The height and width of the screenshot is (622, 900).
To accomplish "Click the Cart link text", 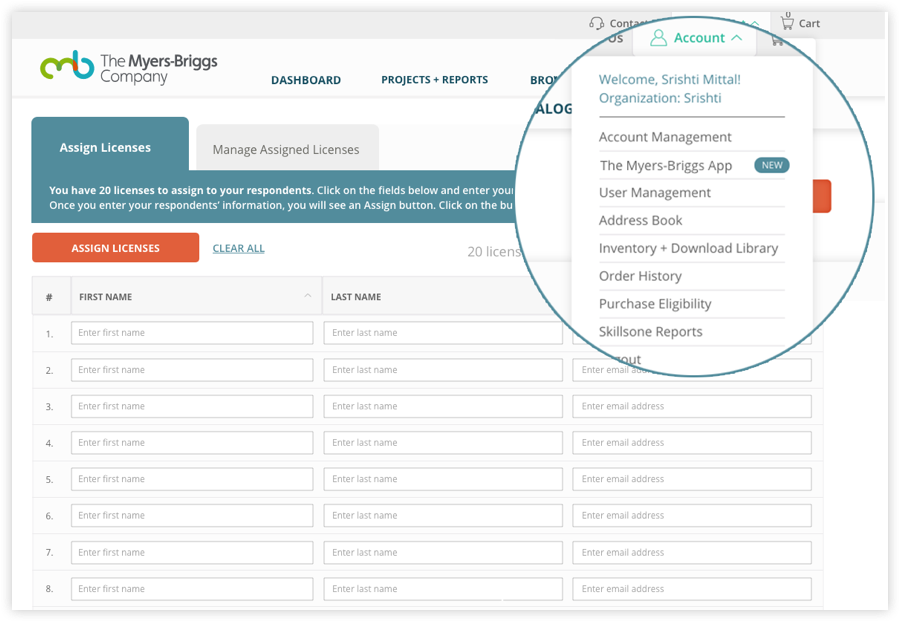I will pyautogui.click(x=809, y=24).
